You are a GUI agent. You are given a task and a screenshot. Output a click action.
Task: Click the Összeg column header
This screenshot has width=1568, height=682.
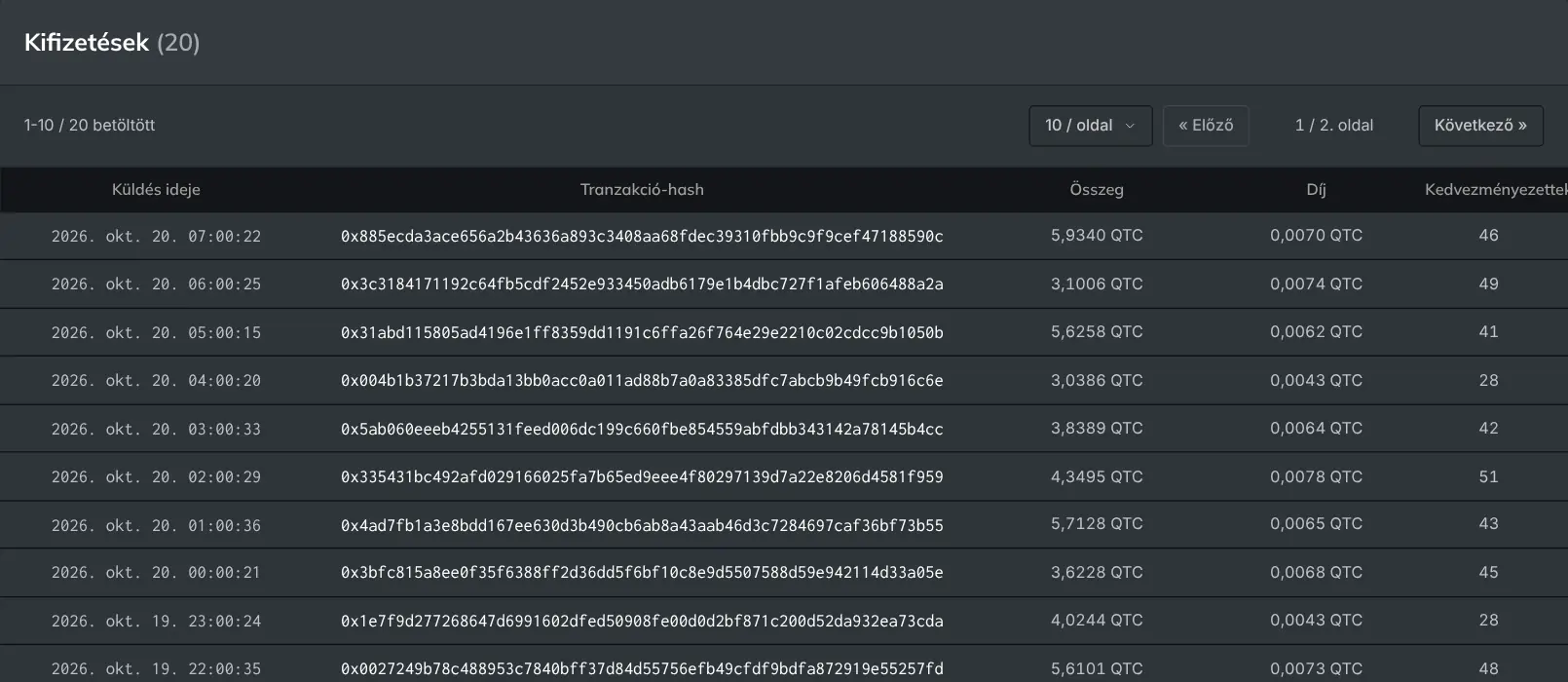coord(1097,190)
